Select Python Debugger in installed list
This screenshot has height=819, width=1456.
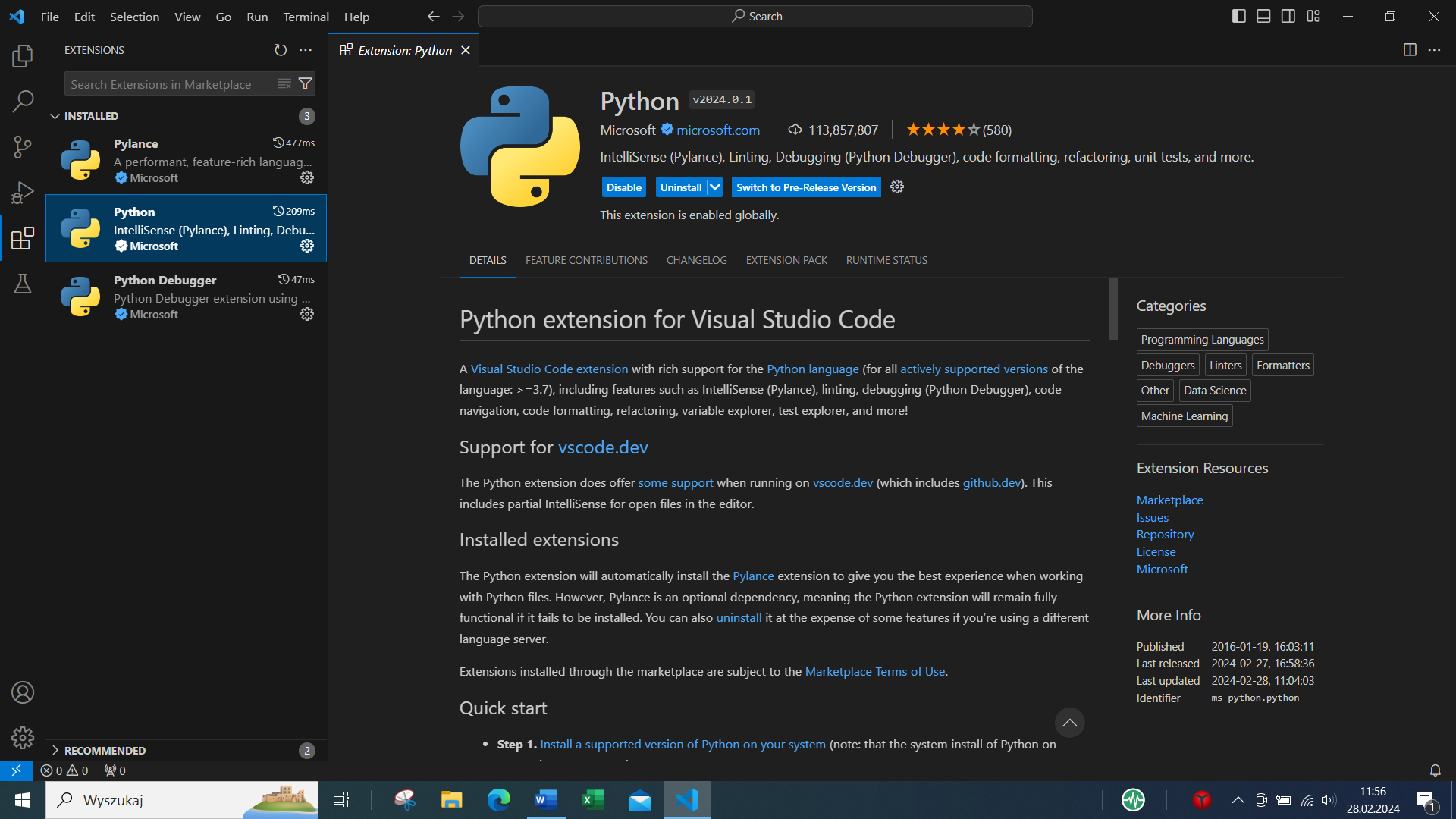[186, 297]
